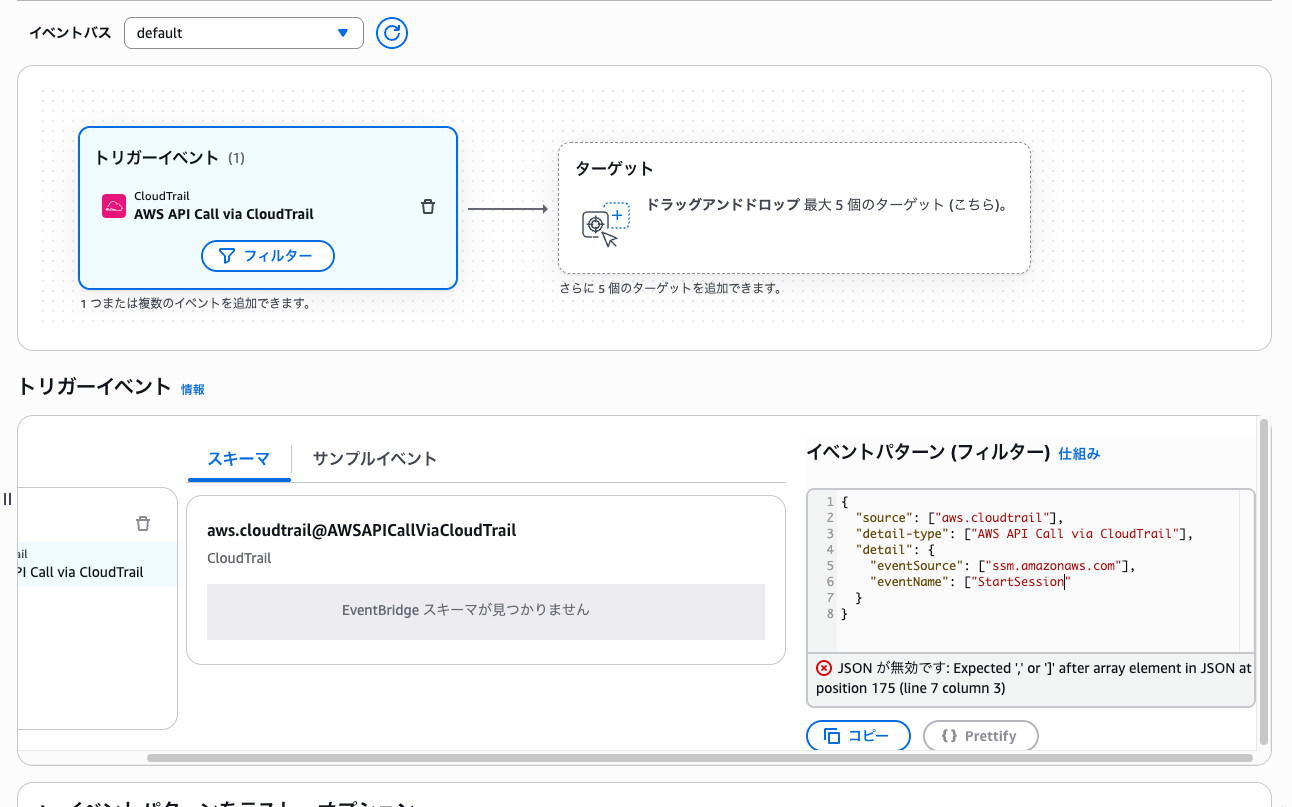Click the StartSession value in the JSON editor

(x=1019, y=581)
